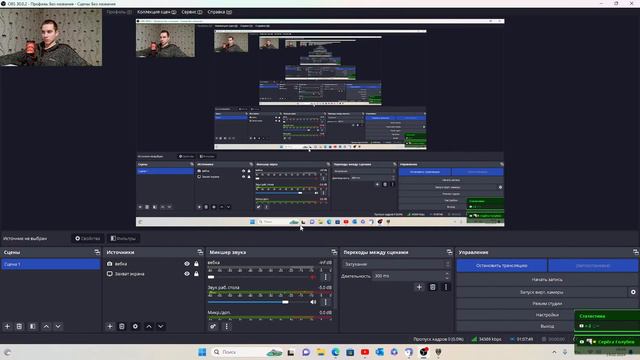640x360 pixels.
Task: Select the Захват экрана source row
Action: coord(153,274)
